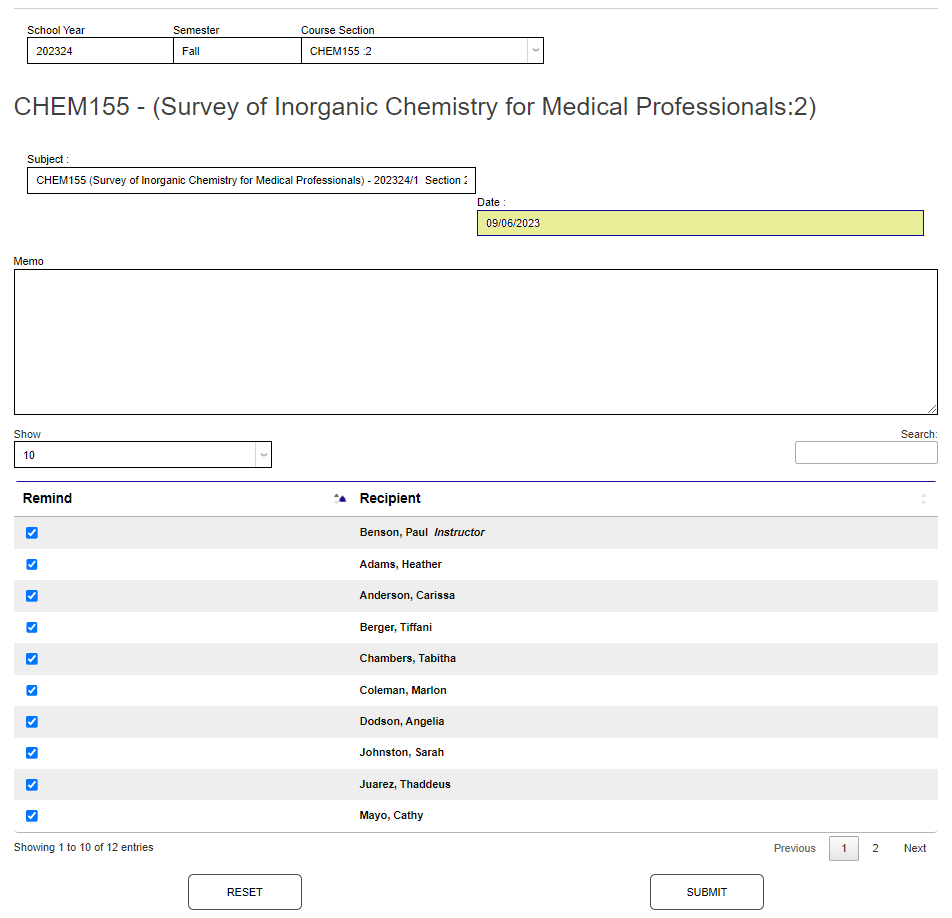Sort table by Recipient column arrow
The image size is (952, 918).
[x=923, y=498]
